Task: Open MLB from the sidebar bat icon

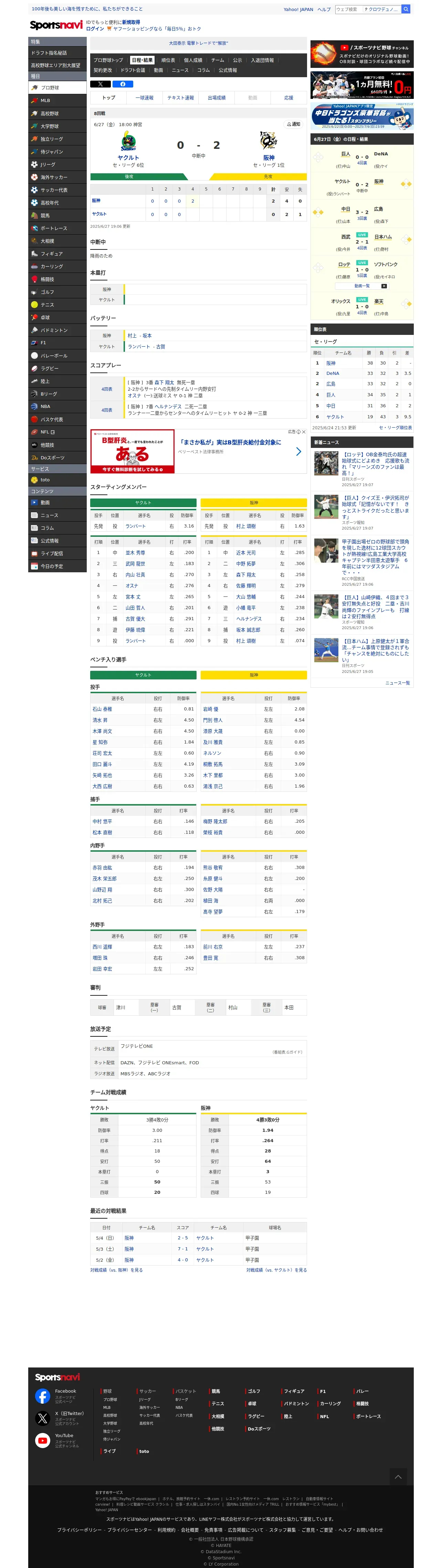Action: pyautogui.click(x=35, y=101)
